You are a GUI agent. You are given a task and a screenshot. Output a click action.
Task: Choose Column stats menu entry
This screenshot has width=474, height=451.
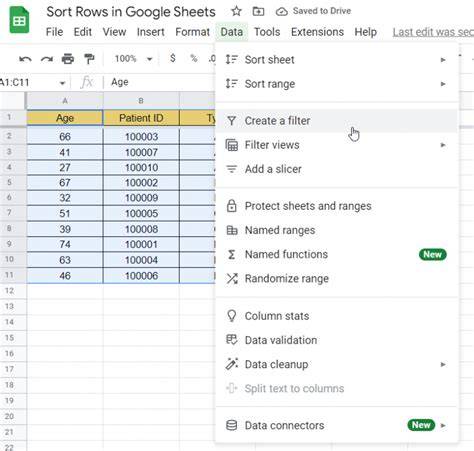[x=337, y=316]
